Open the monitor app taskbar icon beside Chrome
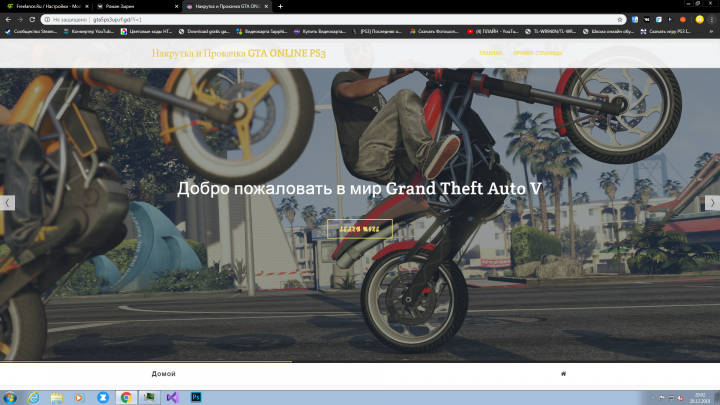The height and width of the screenshot is (405, 720). point(150,397)
